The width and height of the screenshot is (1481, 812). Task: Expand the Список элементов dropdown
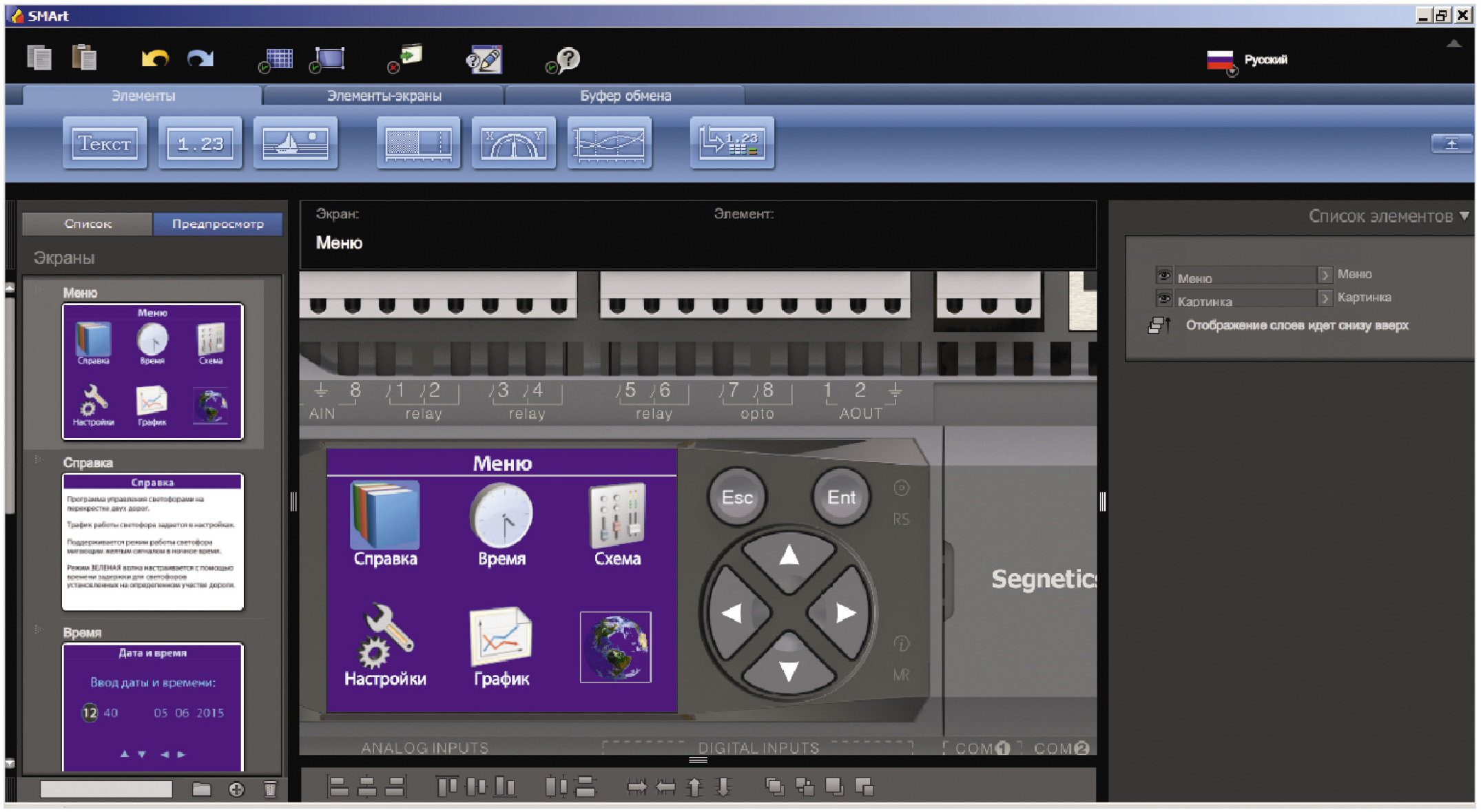click(1464, 216)
